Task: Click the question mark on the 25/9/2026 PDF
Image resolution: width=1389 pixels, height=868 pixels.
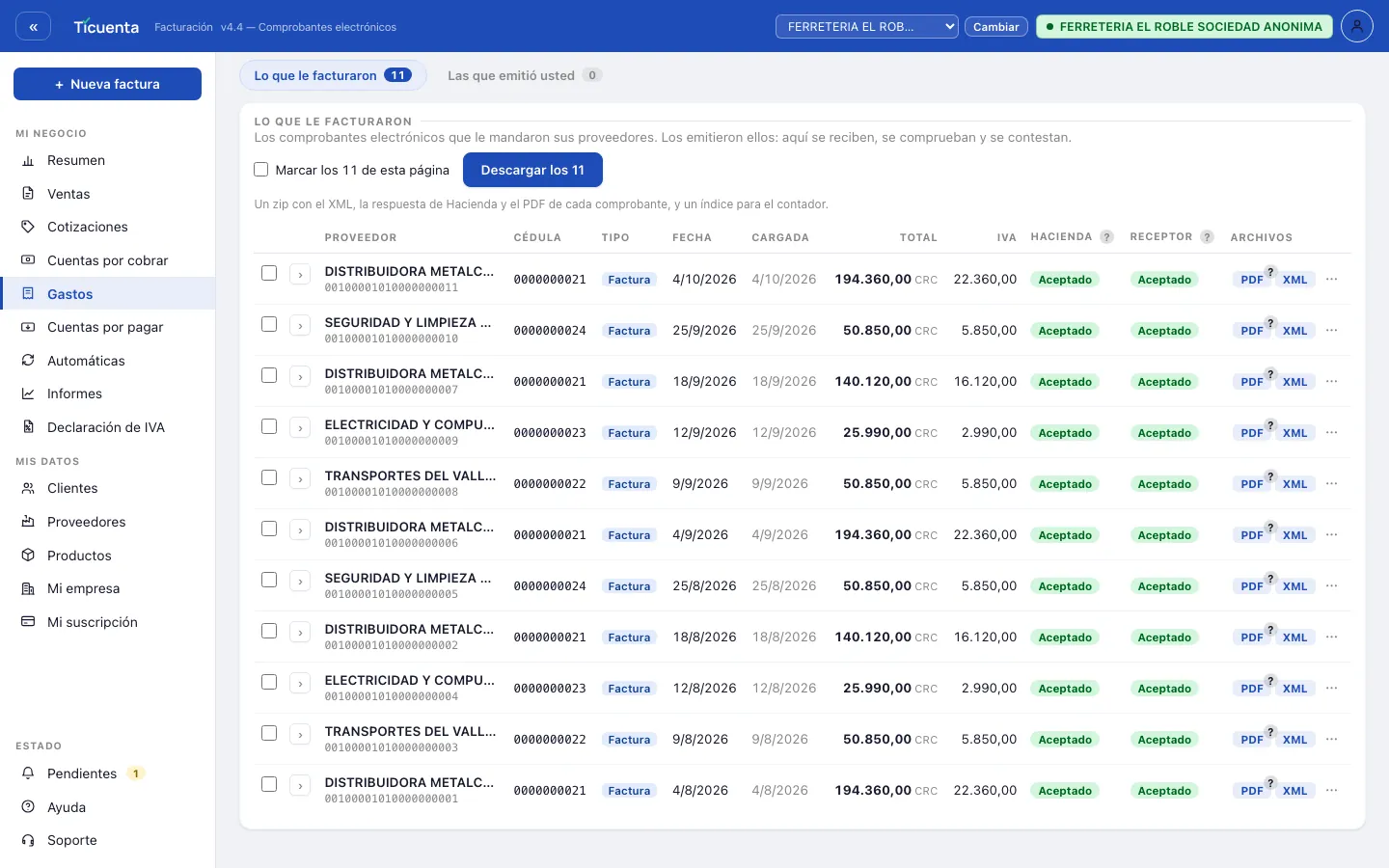Action: pos(1270,323)
